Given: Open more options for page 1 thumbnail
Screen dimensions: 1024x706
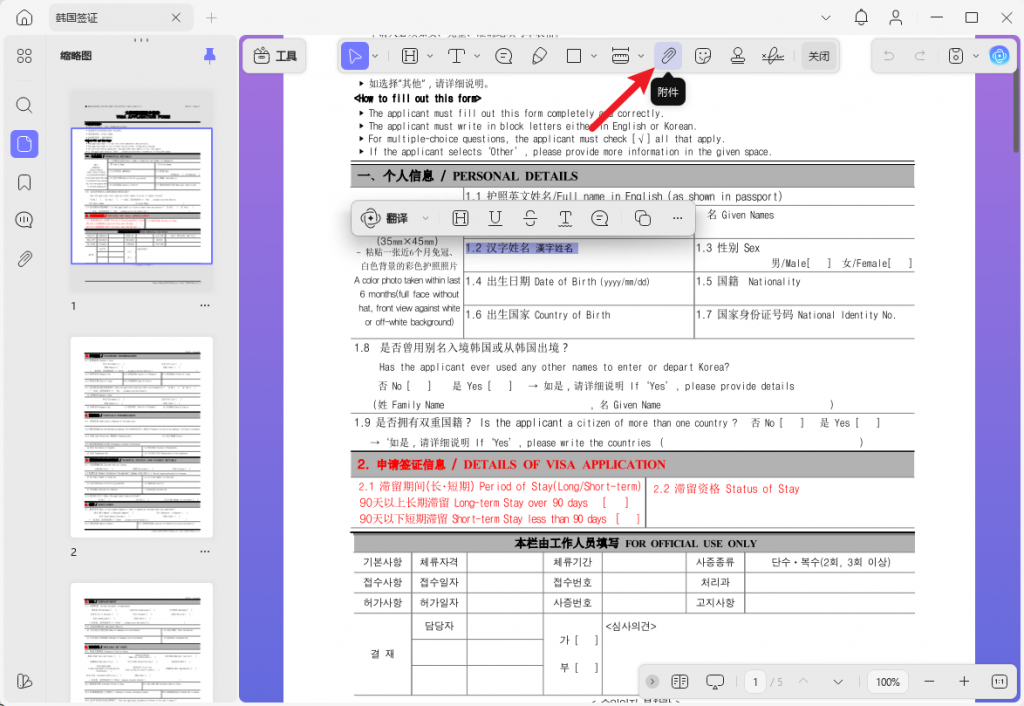Looking at the screenshot, I should pos(205,306).
